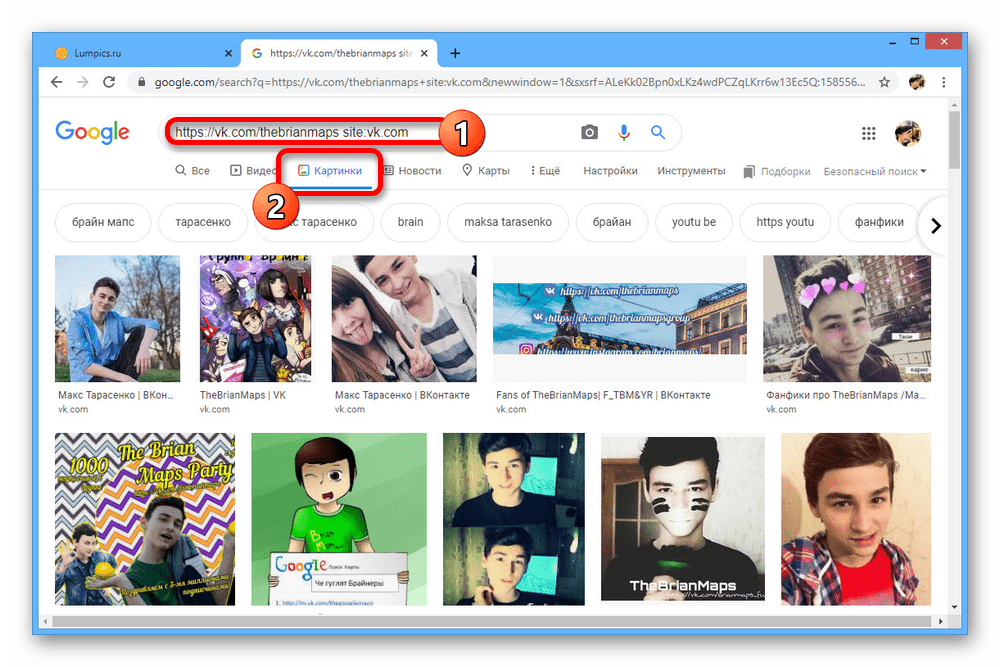Open Google account avatar on page

(x=907, y=133)
